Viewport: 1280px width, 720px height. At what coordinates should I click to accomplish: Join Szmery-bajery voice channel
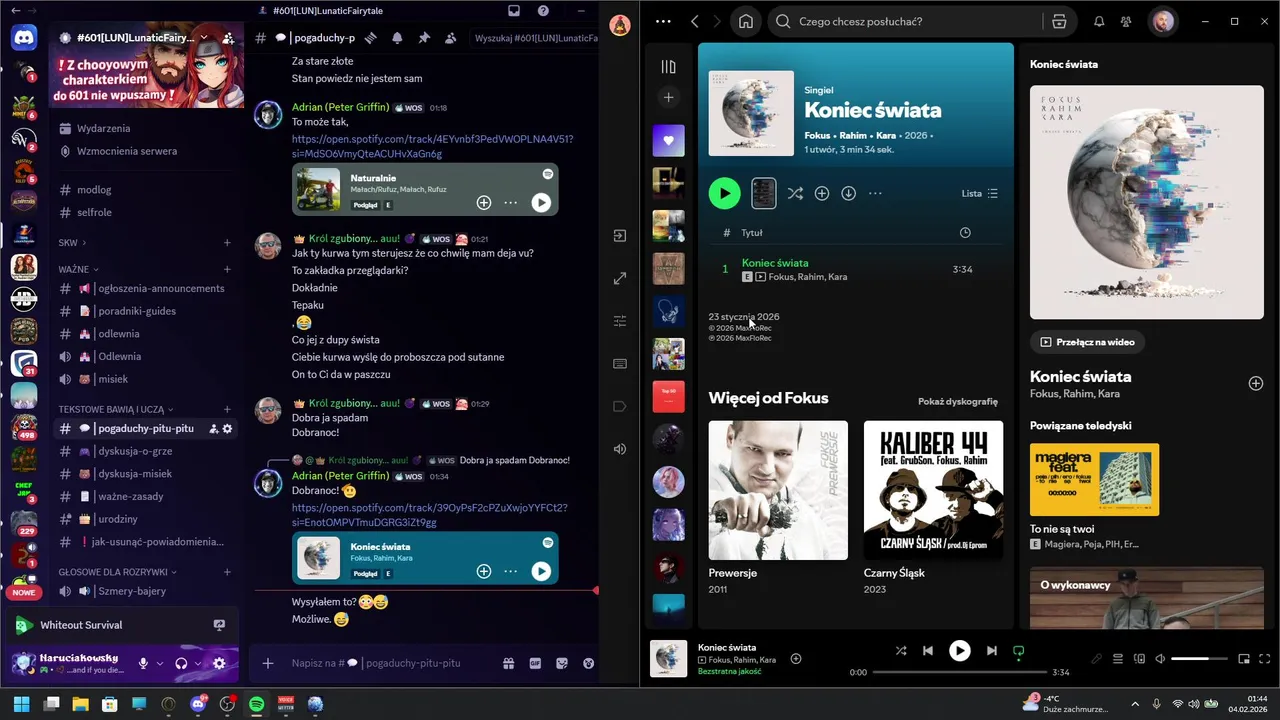point(145,591)
